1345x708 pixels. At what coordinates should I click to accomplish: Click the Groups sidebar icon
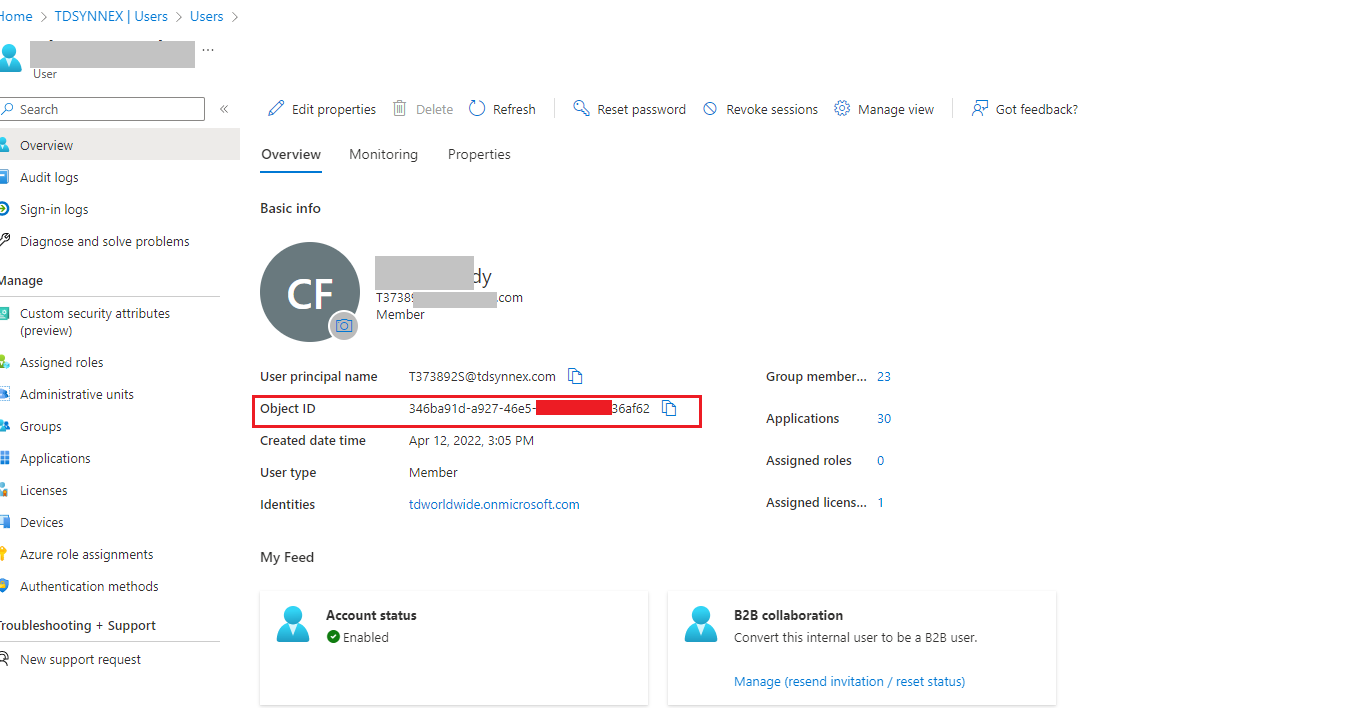pyautogui.click(x=5, y=426)
